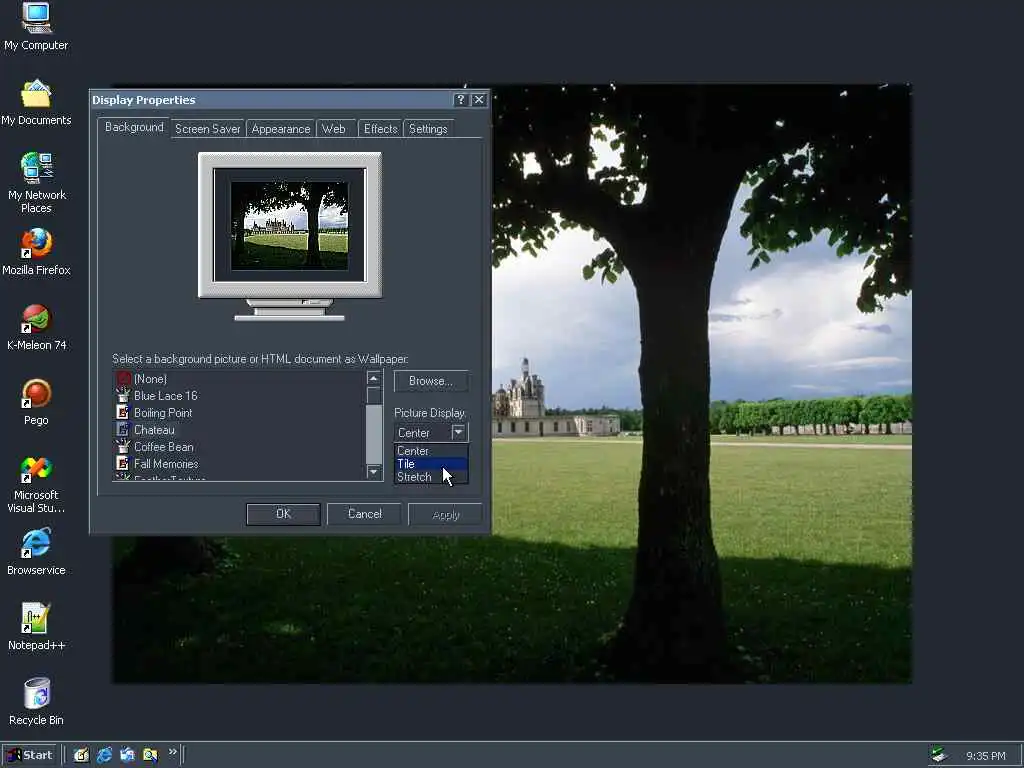Choose Center in the Picture Display list
The image size is (1024, 768).
[x=431, y=451]
